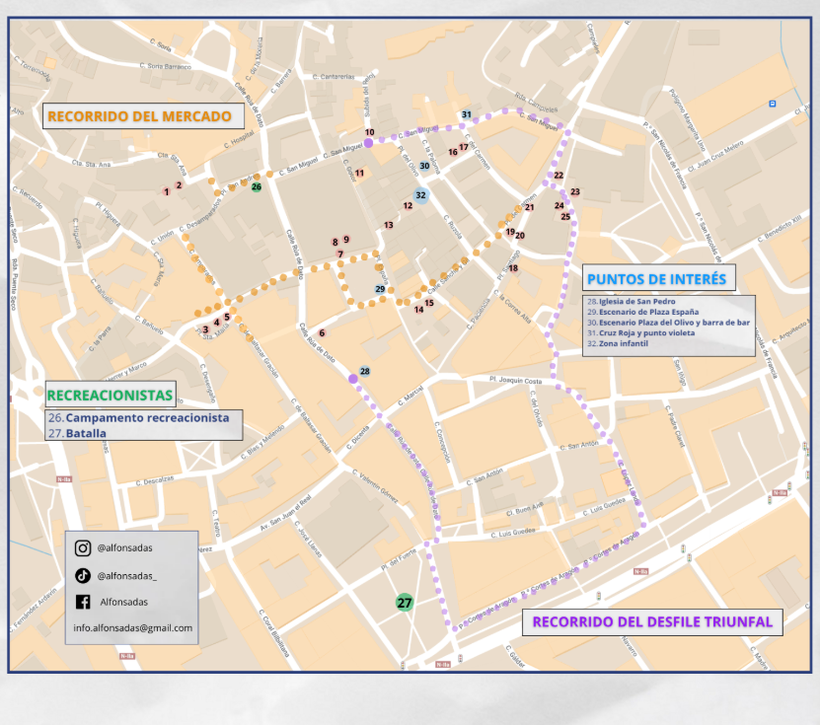Viewport: 820px width, 725px height.
Task: Click the C. Benedicto XIII street label
Action: pyautogui.click(x=779, y=229)
